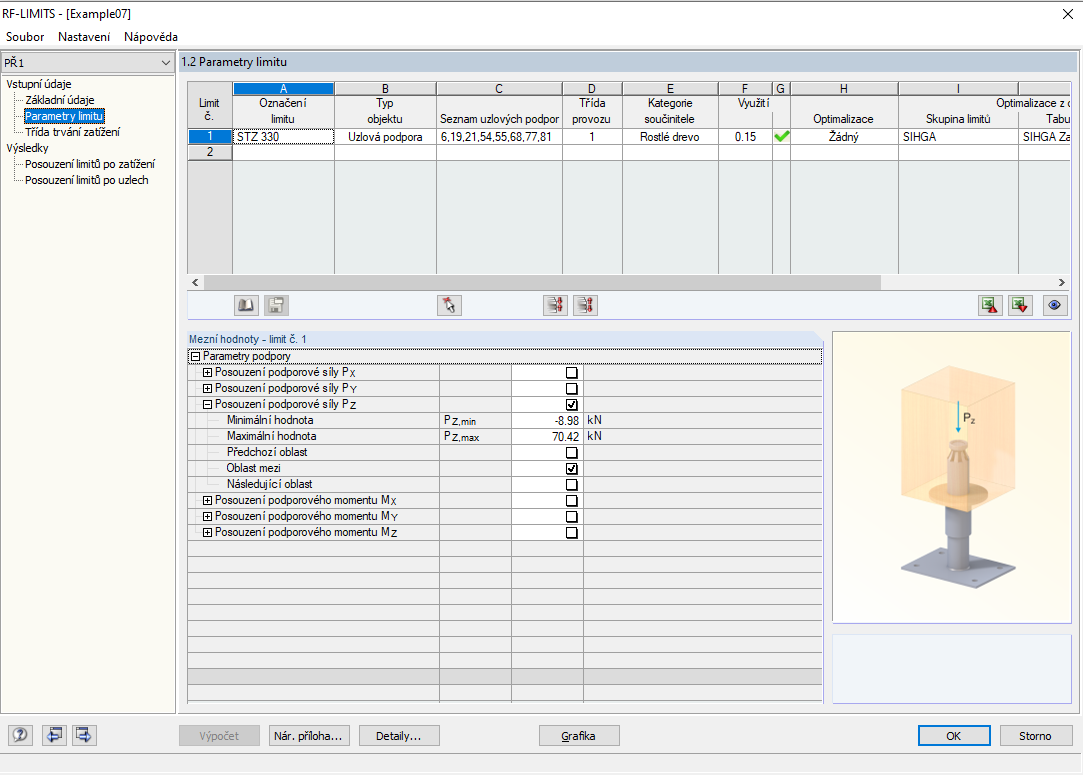Uncheck Posouzení podporové síly Pz checkbox
The height and width of the screenshot is (775, 1083).
(x=571, y=404)
